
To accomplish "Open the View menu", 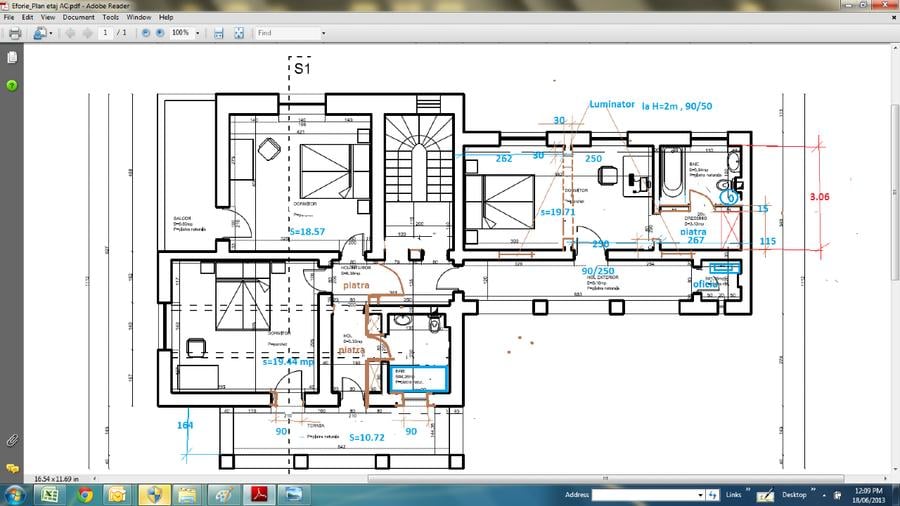I will (x=48, y=17).
